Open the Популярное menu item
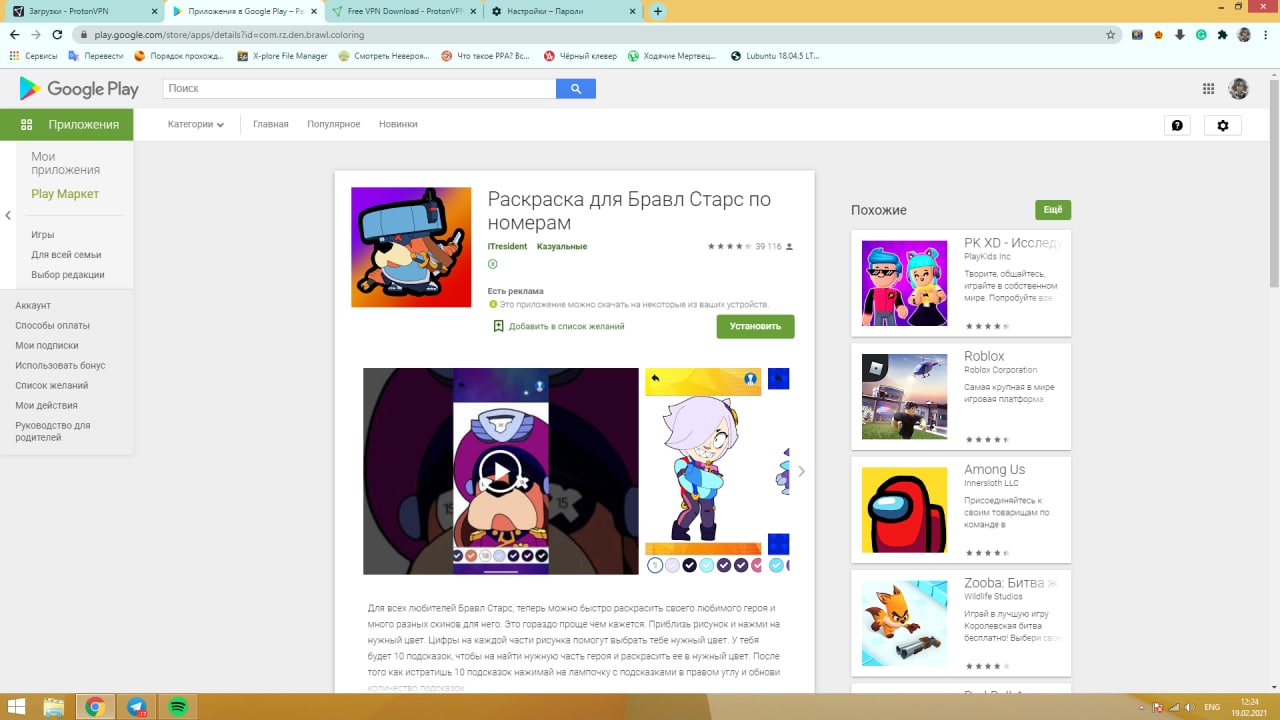 333,124
